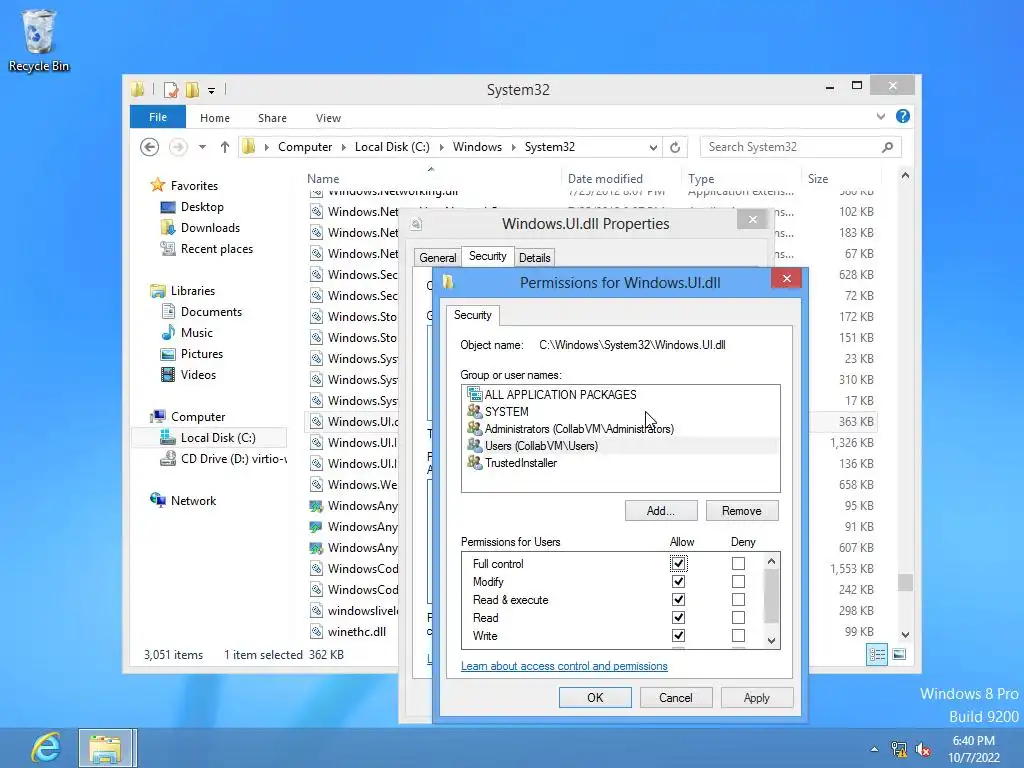Screen dimensions: 1024x768
Task: Go up one folder level arrow
Action: tap(225, 147)
